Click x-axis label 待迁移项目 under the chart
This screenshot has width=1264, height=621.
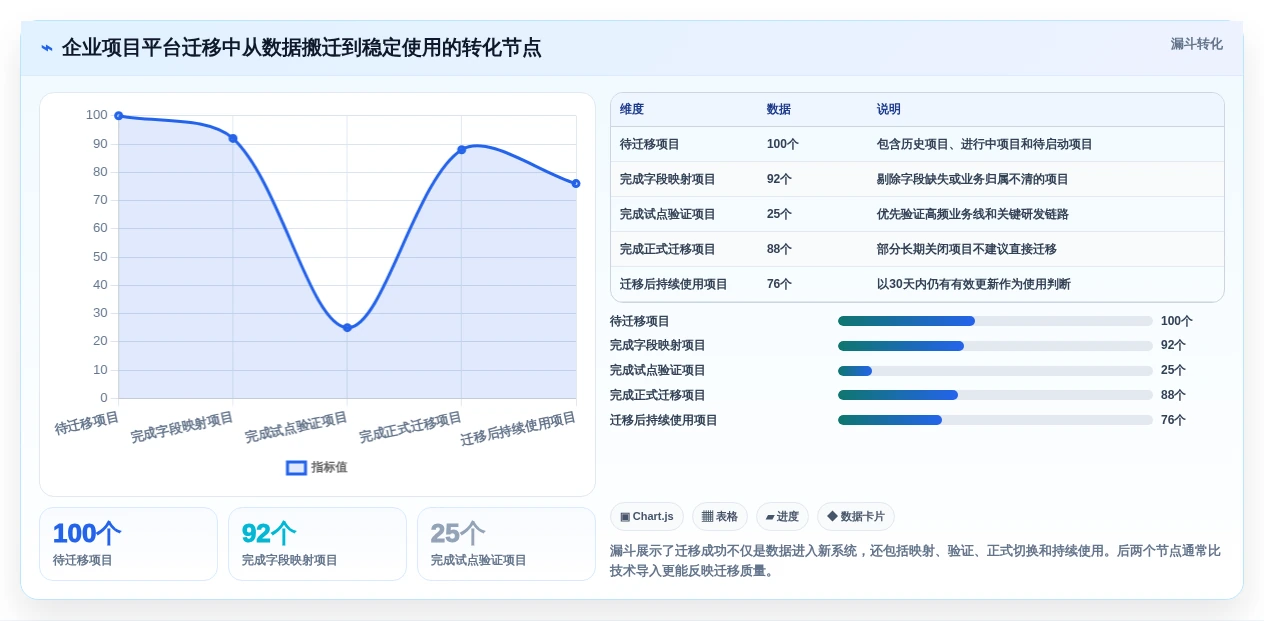click(87, 423)
